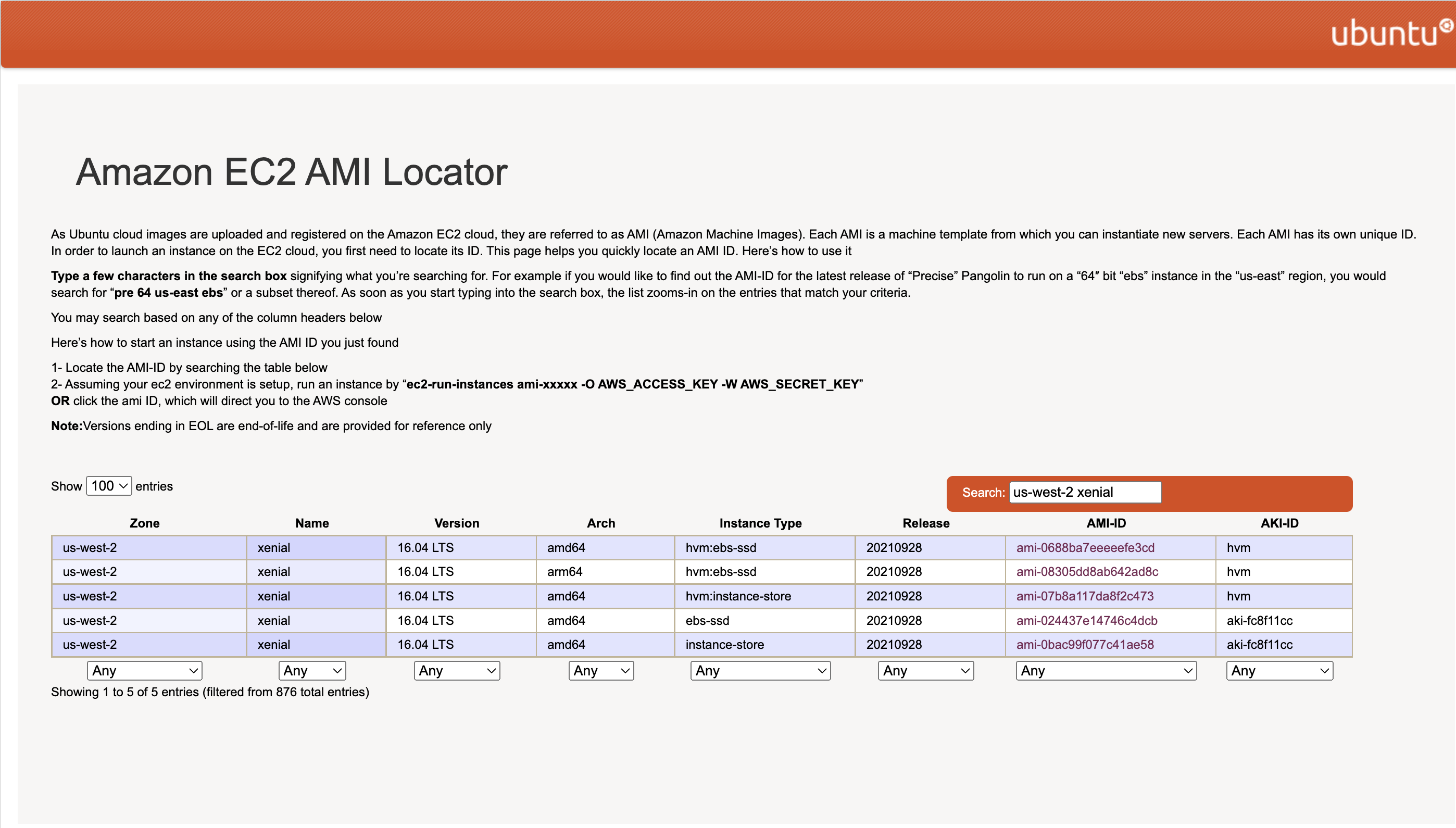Open AMI link ami-024437e14746c4dcb
This screenshot has width=1456, height=828.
(x=1086, y=620)
